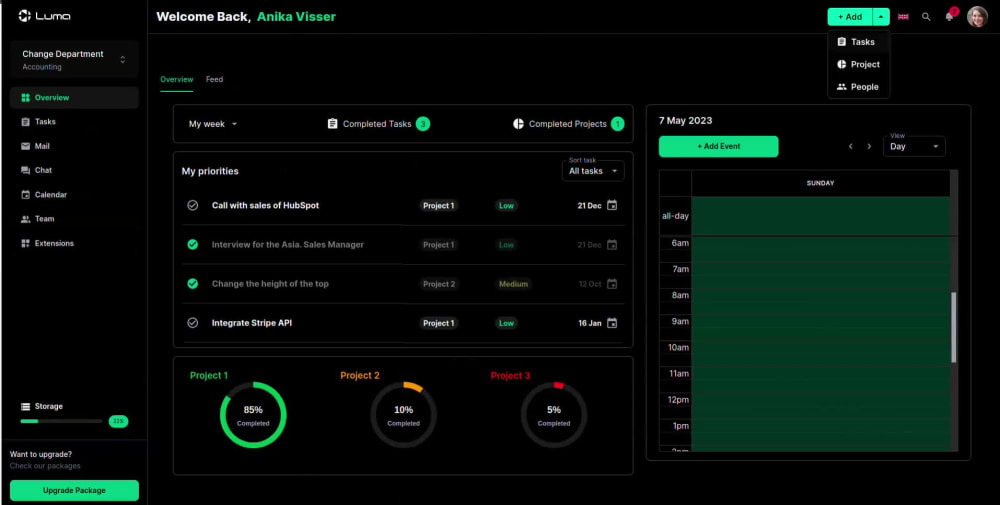This screenshot has width=1000, height=505.
Task: Mark Call with sales of HubSpot complete
Action: [193, 205]
